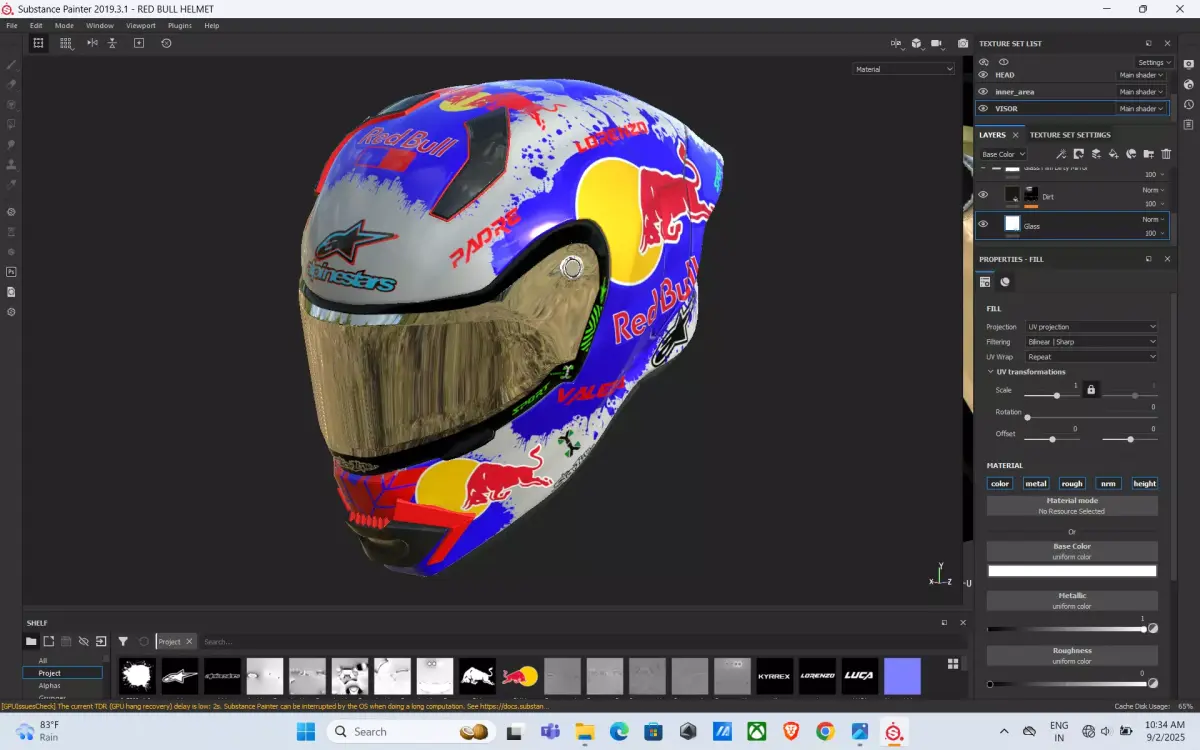Click the shelf filter funnel icon
This screenshot has height=750, width=1200.
pyautogui.click(x=123, y=641)
